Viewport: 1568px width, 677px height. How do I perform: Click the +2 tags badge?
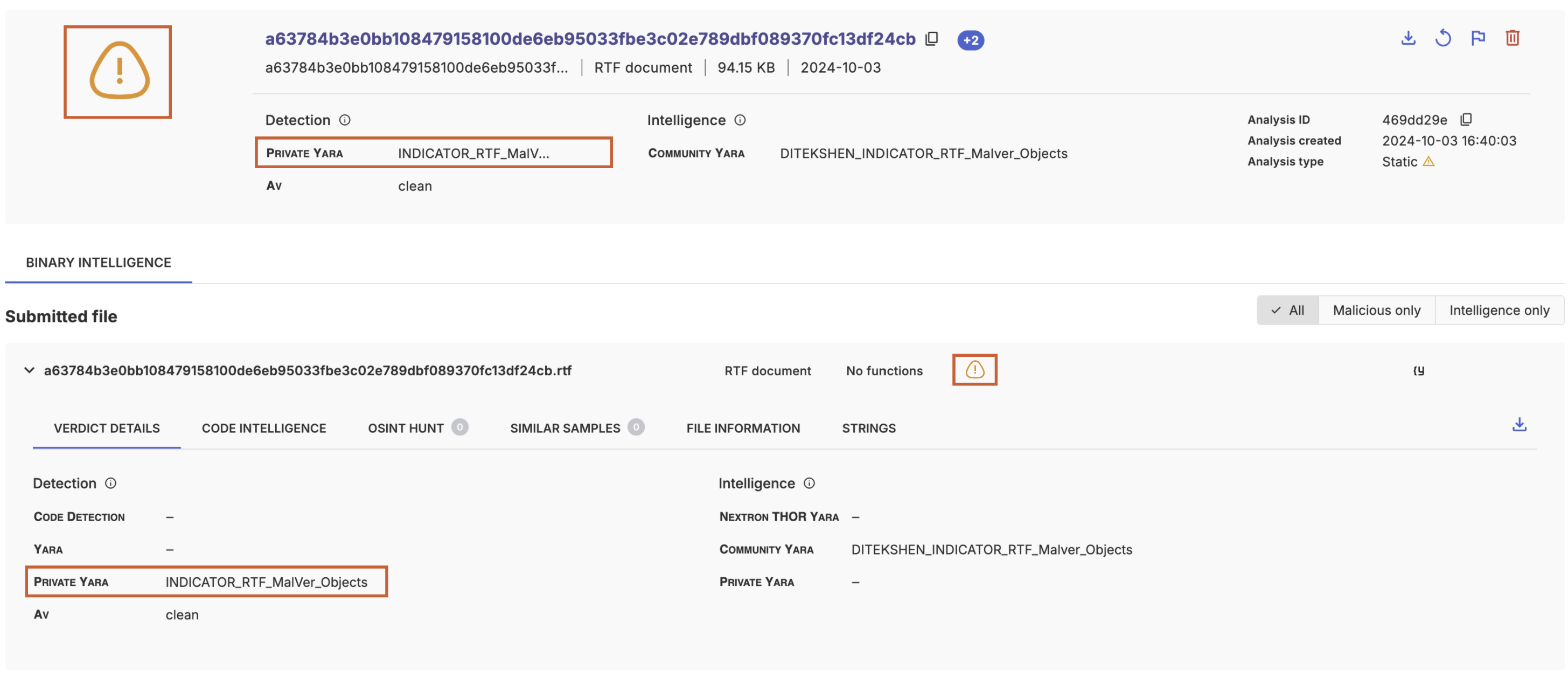970,40
